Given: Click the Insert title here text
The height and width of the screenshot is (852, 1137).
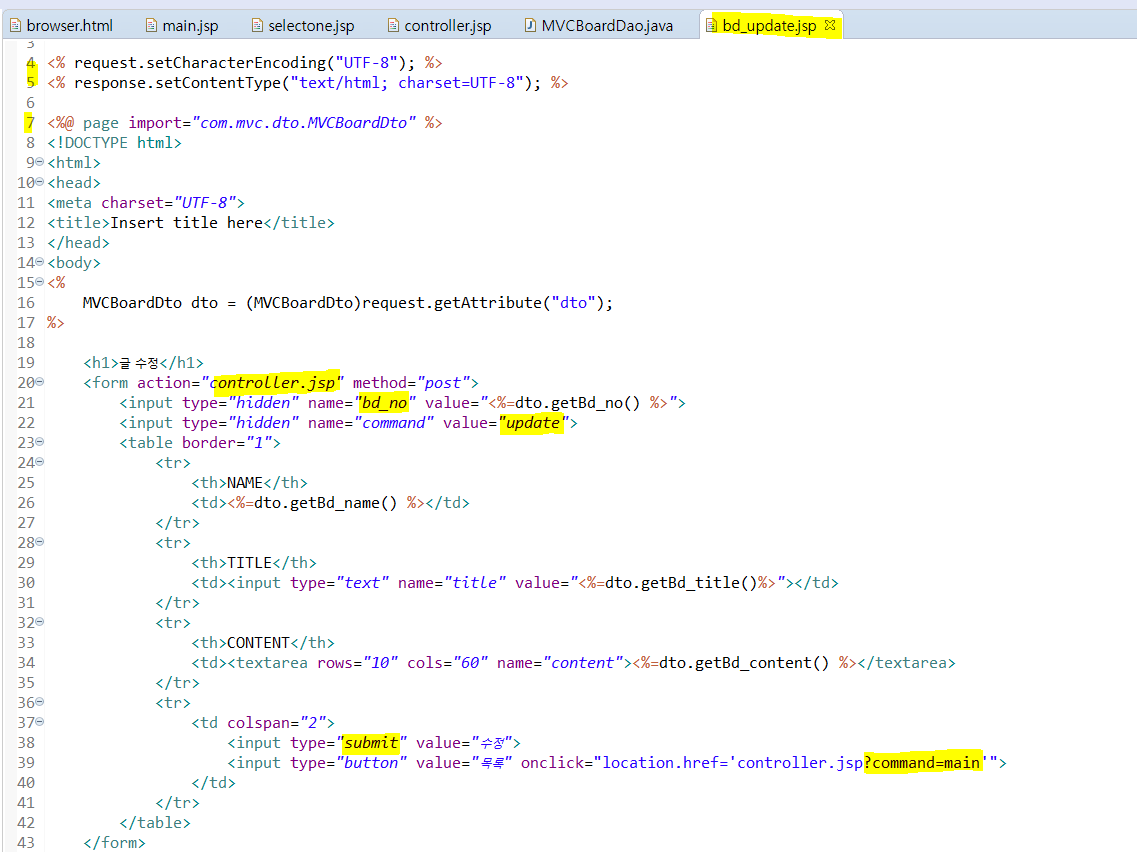Looking at the screenshot, I should coord(186,223).
